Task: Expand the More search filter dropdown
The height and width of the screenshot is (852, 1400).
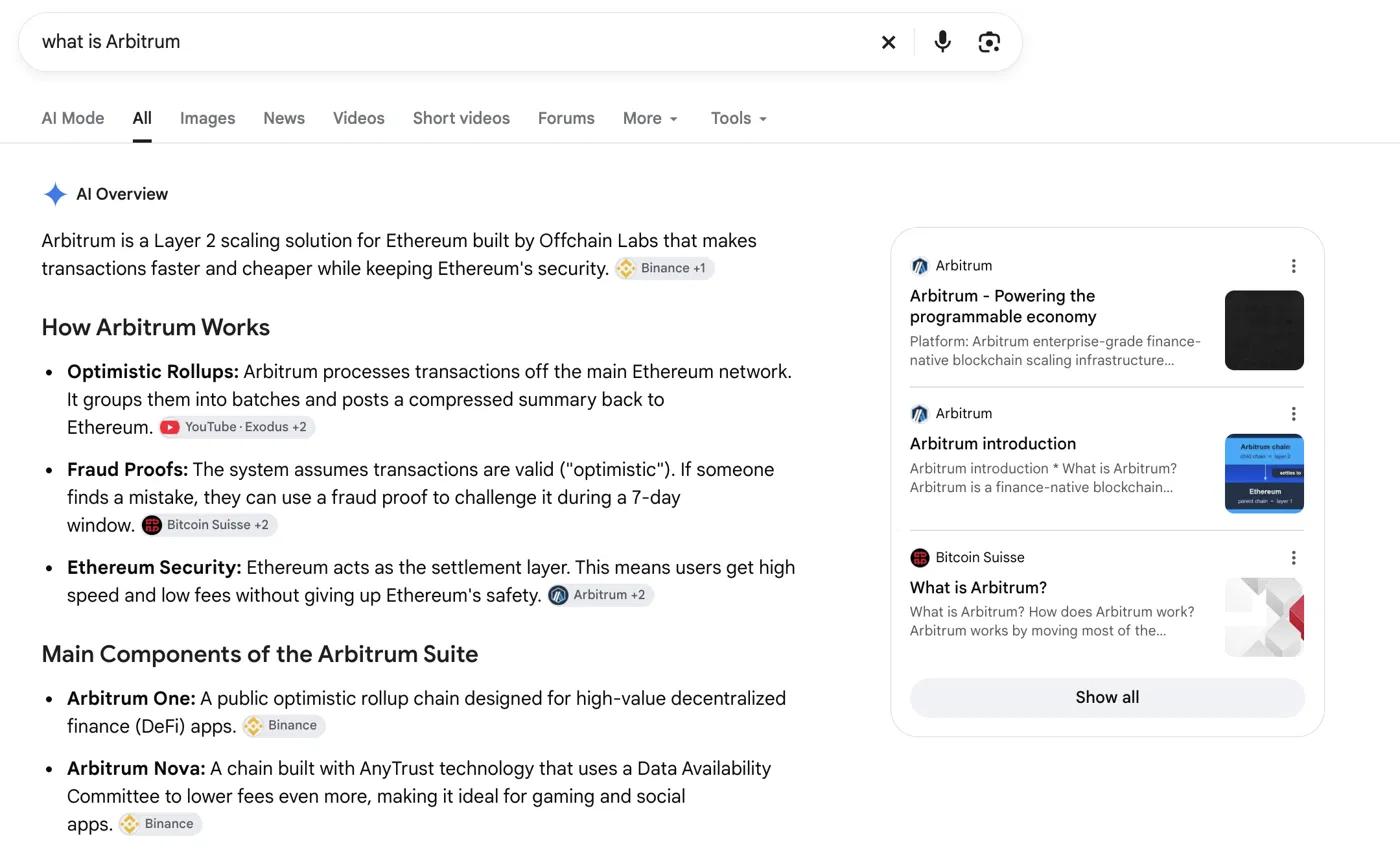Action: pos(650,118)
